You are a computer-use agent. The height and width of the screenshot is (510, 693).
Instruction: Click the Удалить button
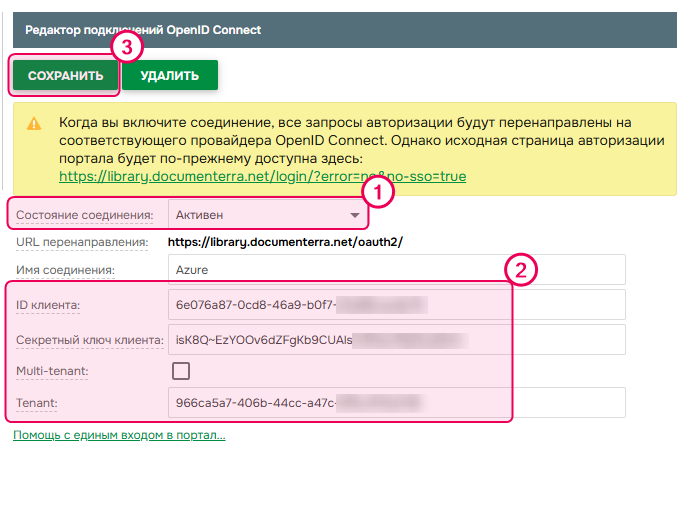tap(170, 76)
